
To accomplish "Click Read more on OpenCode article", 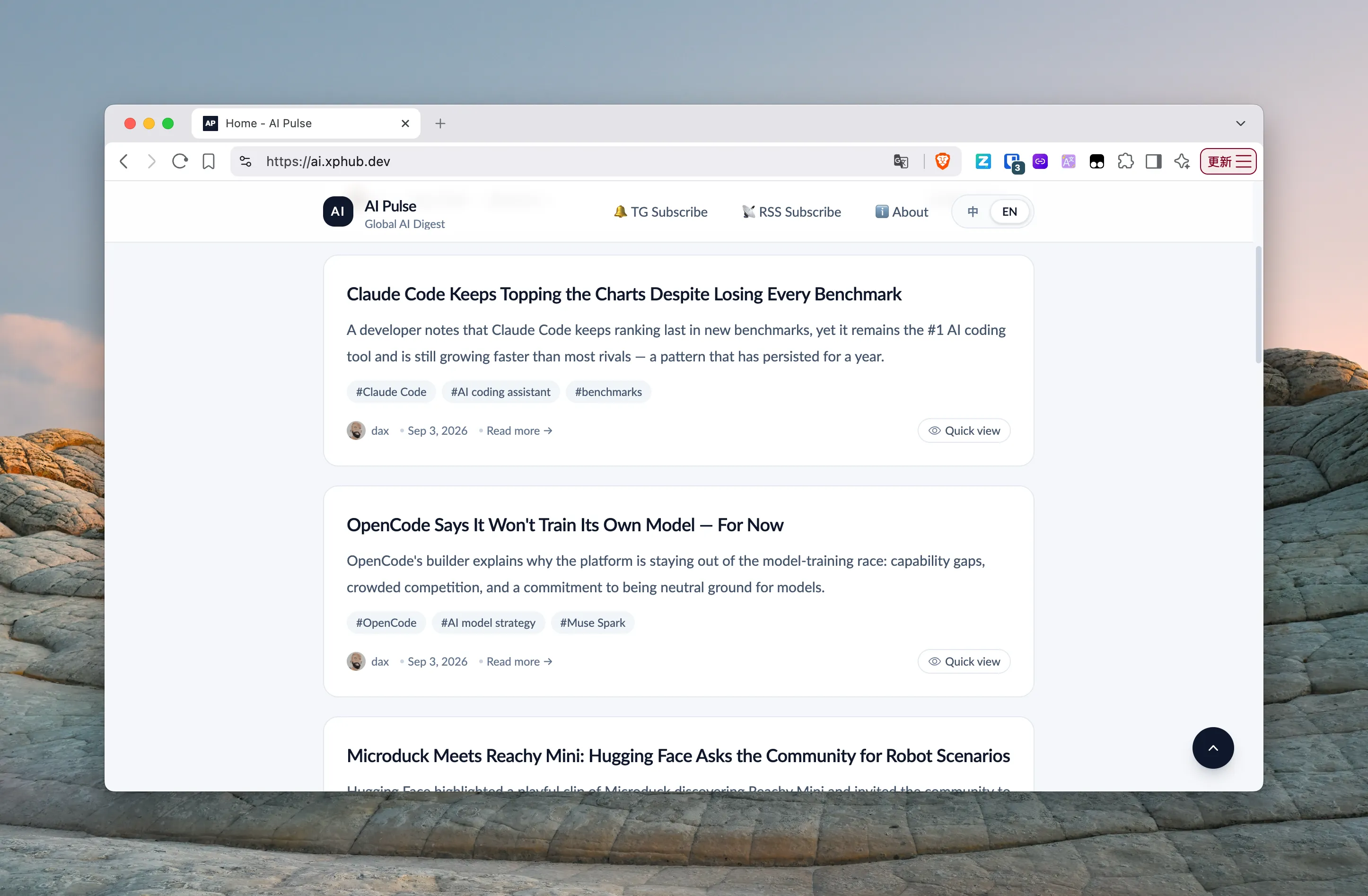I will pos(519,661).
